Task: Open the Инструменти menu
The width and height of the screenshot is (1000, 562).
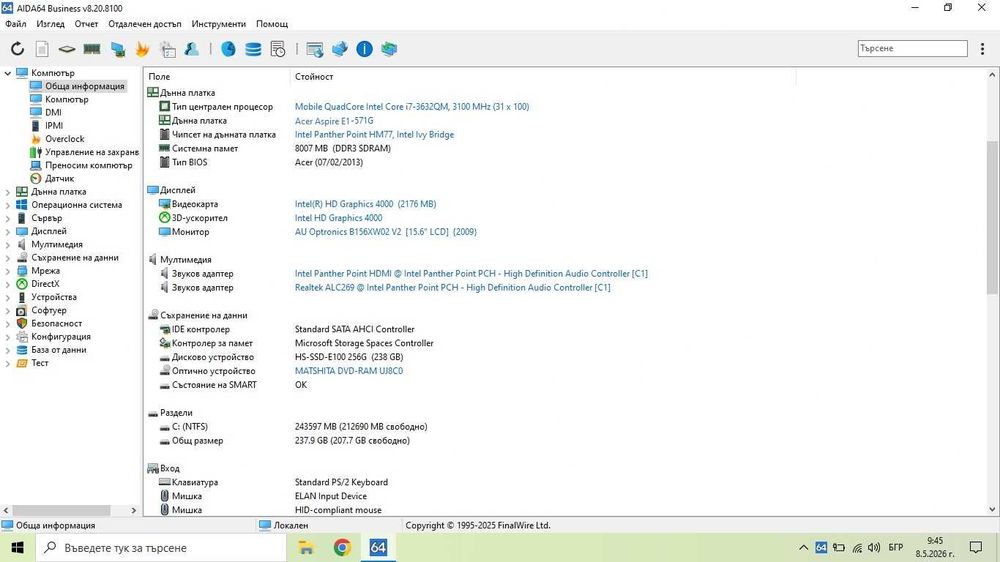Action: click(219, 24)
